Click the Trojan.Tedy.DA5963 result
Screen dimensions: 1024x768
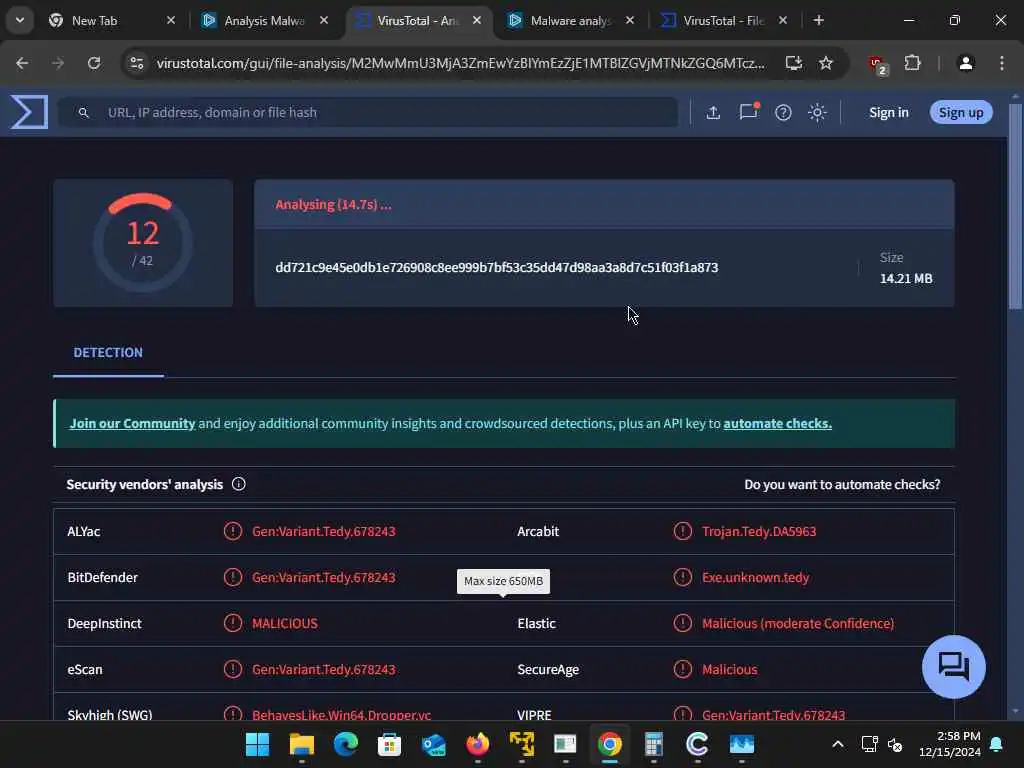(x=759, y=531)
